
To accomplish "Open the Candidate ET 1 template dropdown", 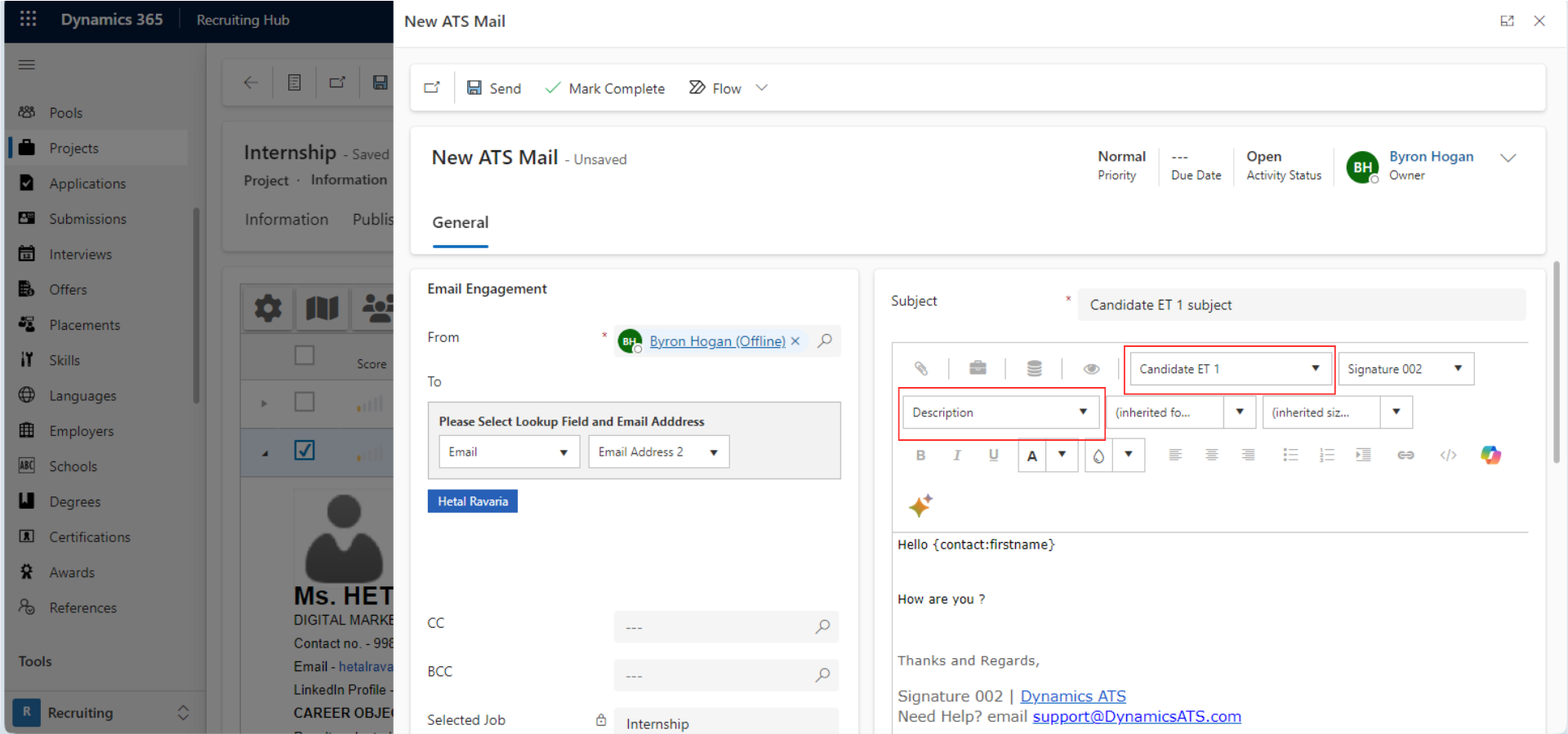I will 1229,369.
